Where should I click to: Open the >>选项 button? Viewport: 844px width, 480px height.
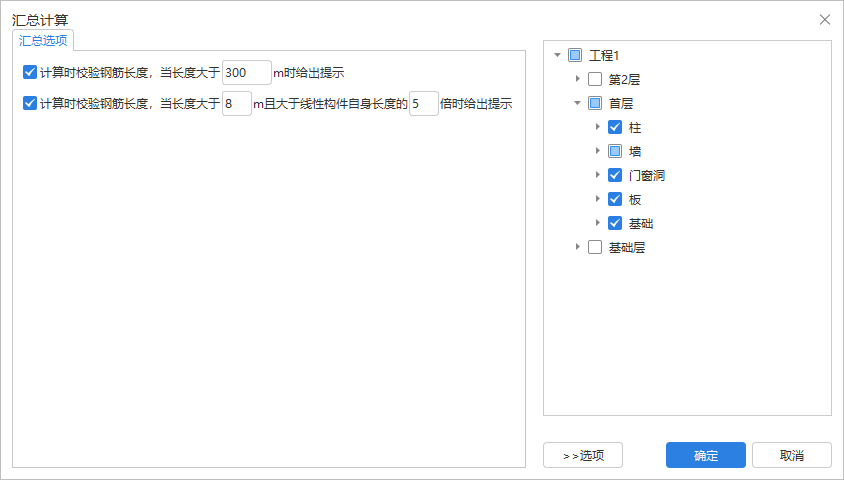tap(583, 455)
